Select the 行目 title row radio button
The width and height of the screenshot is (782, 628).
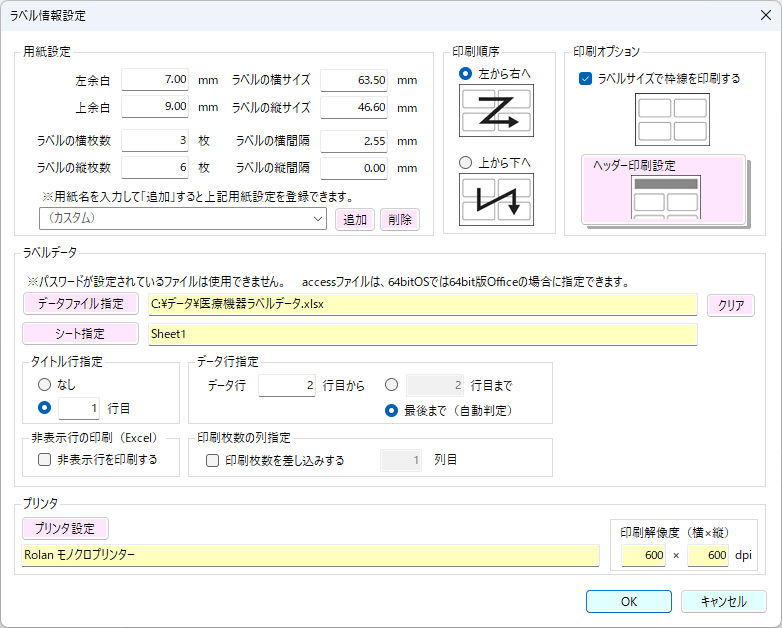coord(44,408)
